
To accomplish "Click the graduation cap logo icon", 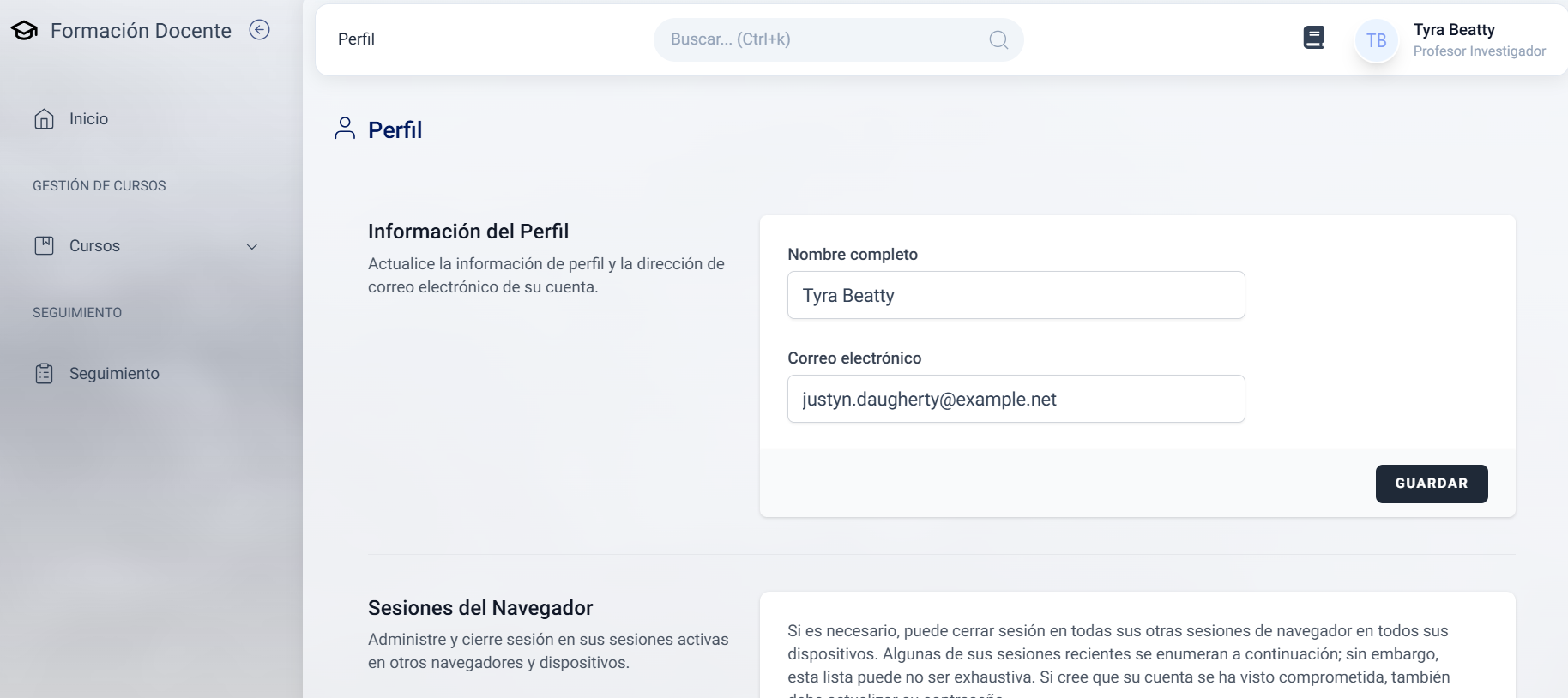I will pos(24,31).
